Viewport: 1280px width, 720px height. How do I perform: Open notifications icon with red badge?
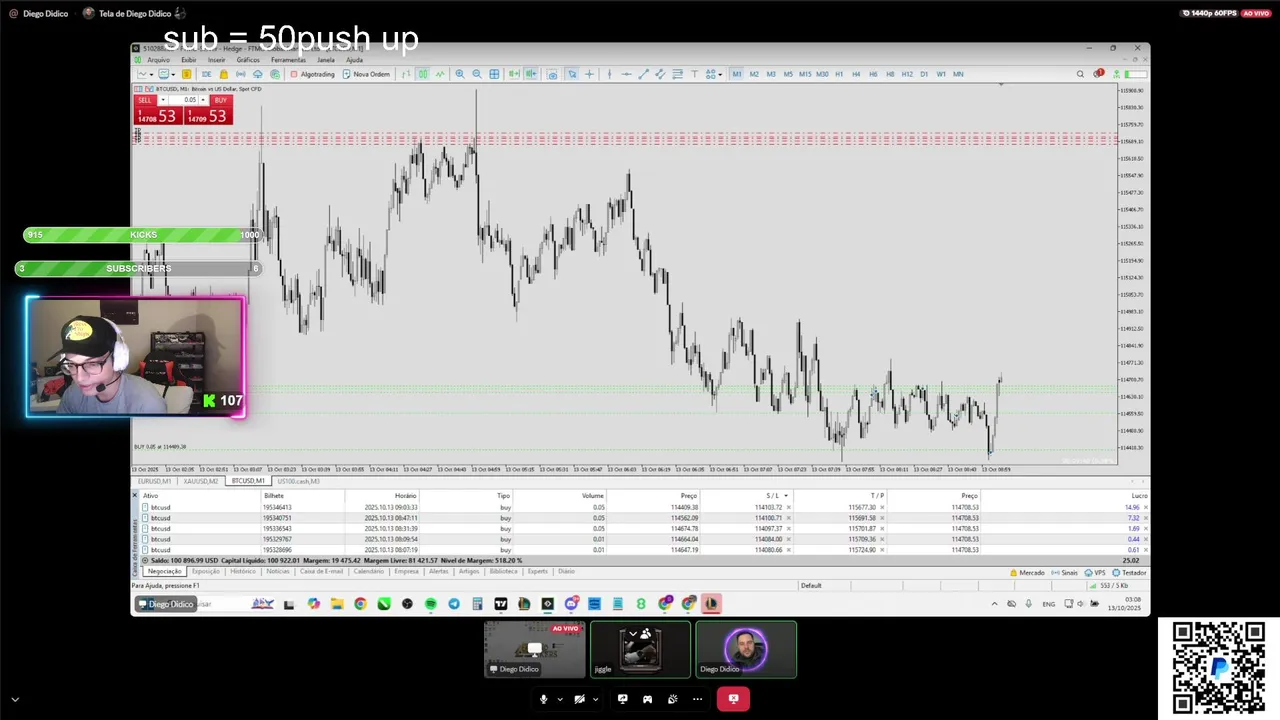[1099, 74]
